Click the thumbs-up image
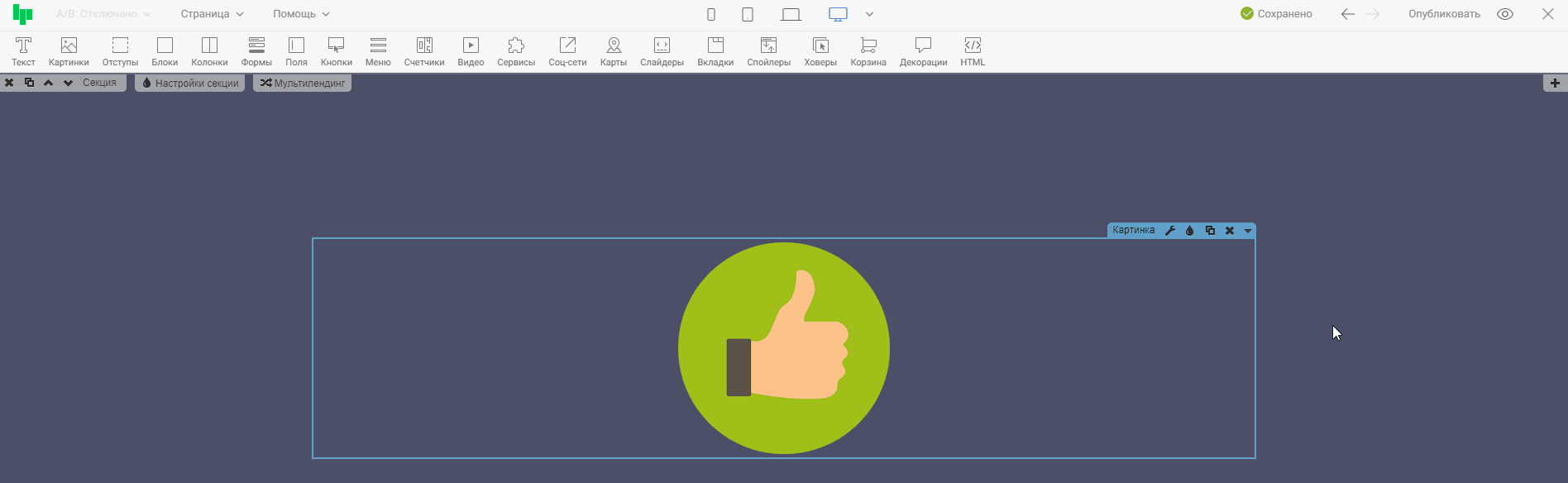The image size is (1568, 483). (784, 348)
